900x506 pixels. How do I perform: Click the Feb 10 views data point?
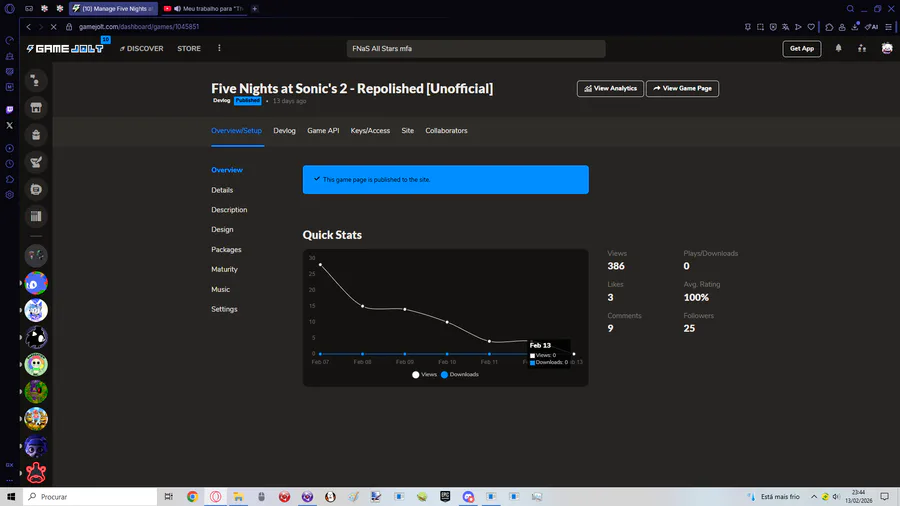click(x=447, y=322)
